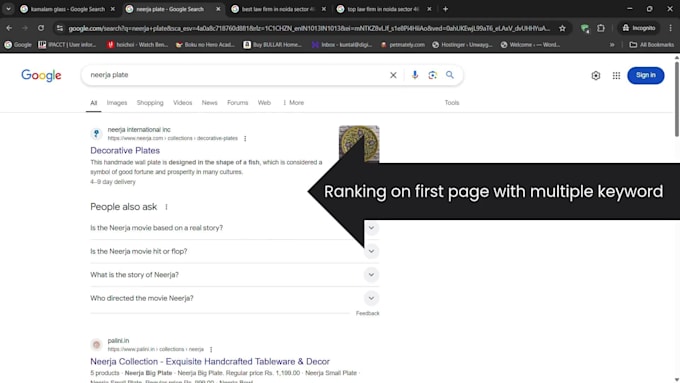Click neerja international inc favicon
Screen dimensions: 680x383
(x=96, y=134)
